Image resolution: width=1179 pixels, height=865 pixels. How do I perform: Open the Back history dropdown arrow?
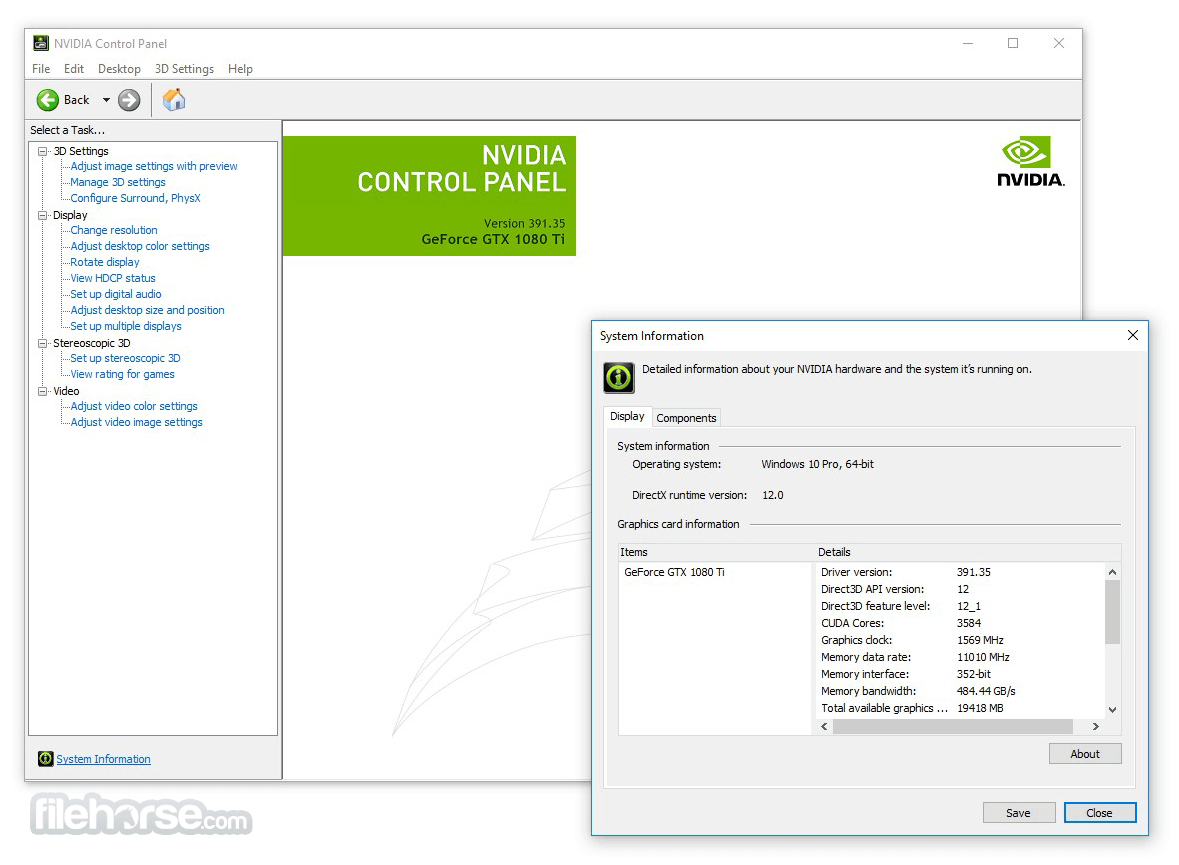pyautogui.click(x=106, y=100)
